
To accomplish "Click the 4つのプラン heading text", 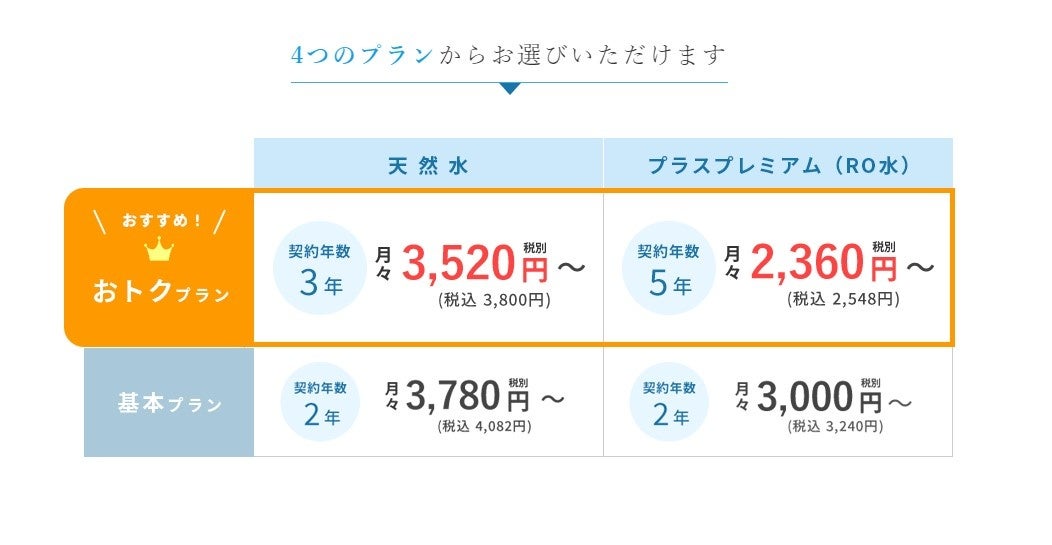I will click(x=363, y=55).
